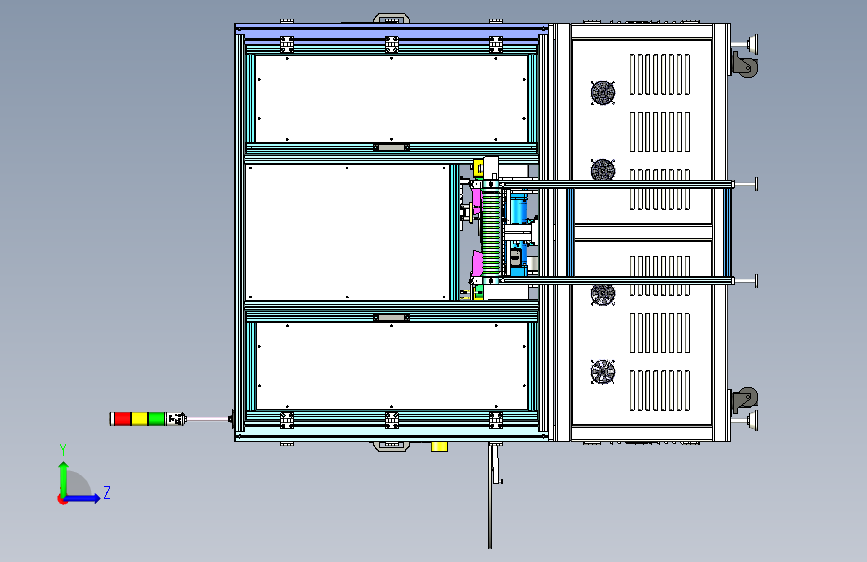Click the green Y axis arrow of the triad
Viewport: 867px width, 562px height.
pos(64,477)
